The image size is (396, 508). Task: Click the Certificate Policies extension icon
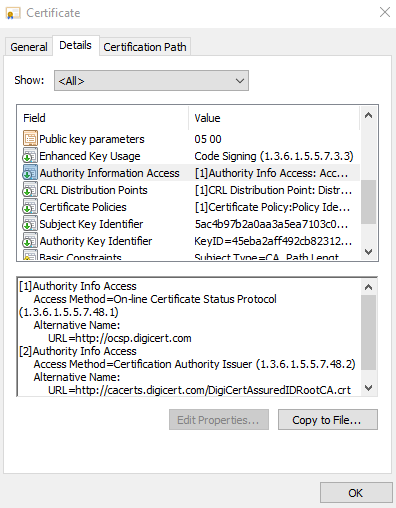click(30, 206)
